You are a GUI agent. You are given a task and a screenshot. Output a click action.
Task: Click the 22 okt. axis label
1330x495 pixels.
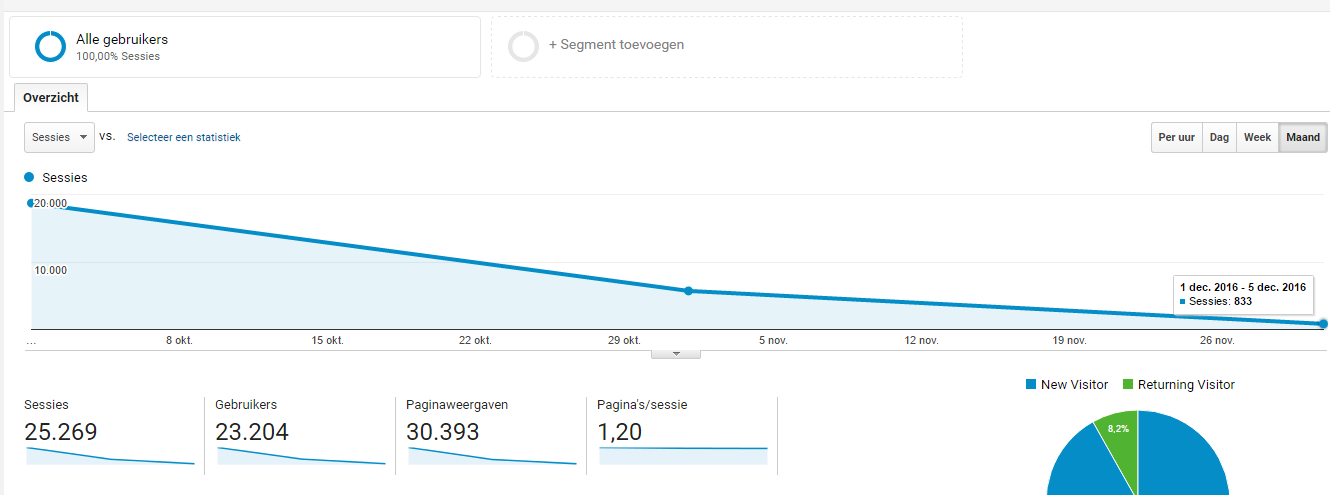475,341
